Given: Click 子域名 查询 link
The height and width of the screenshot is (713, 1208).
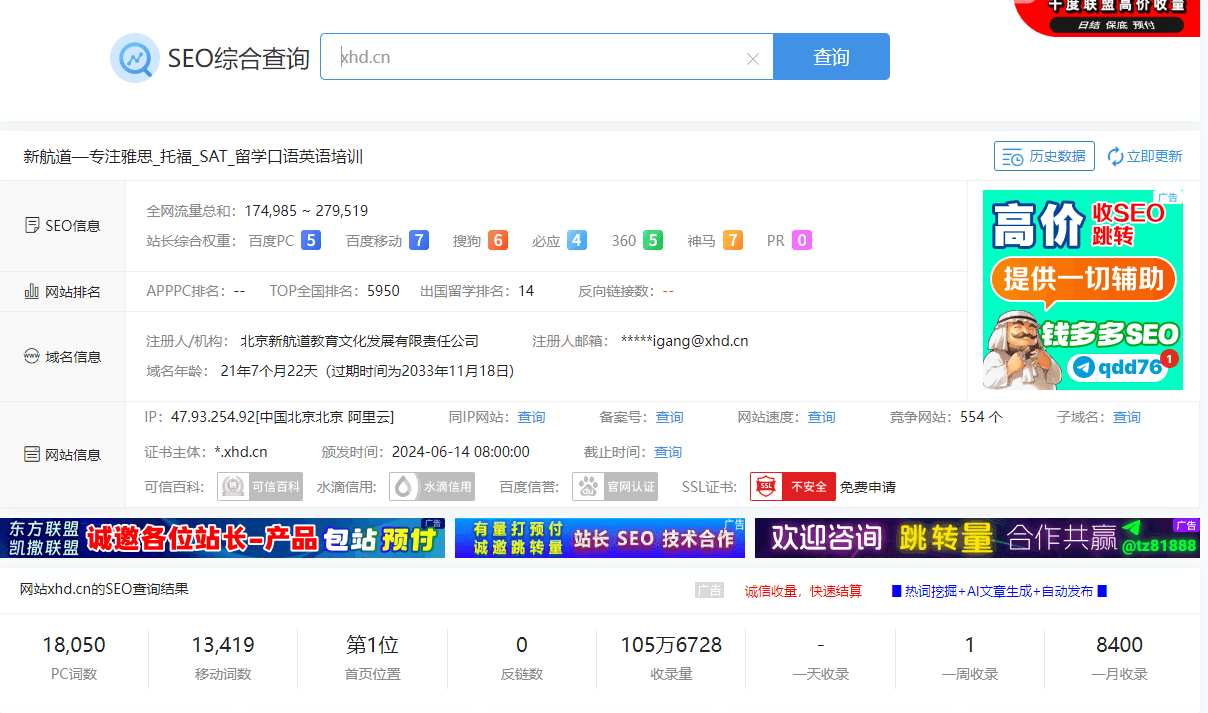Looking at the screenshot, I should tap(1127, 417).
